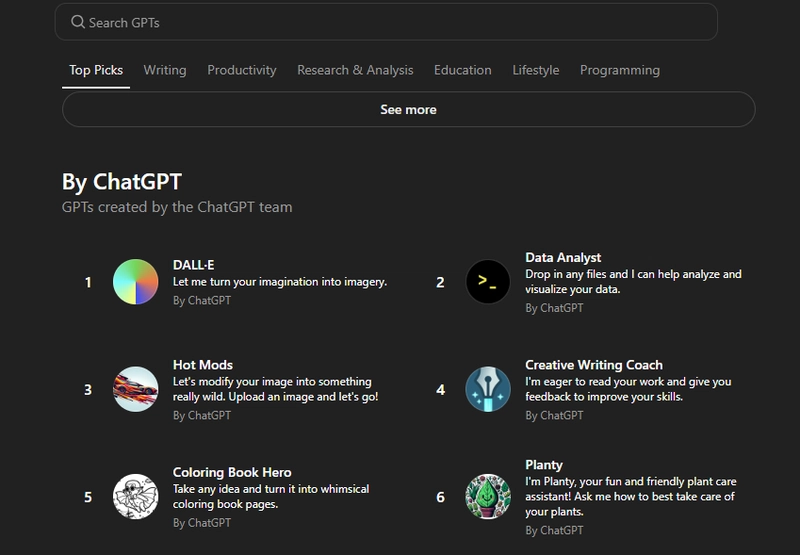This screenshot has height=555, width=800.
Task: Focus the Search GPTs input field
Action: coord(386,22)
